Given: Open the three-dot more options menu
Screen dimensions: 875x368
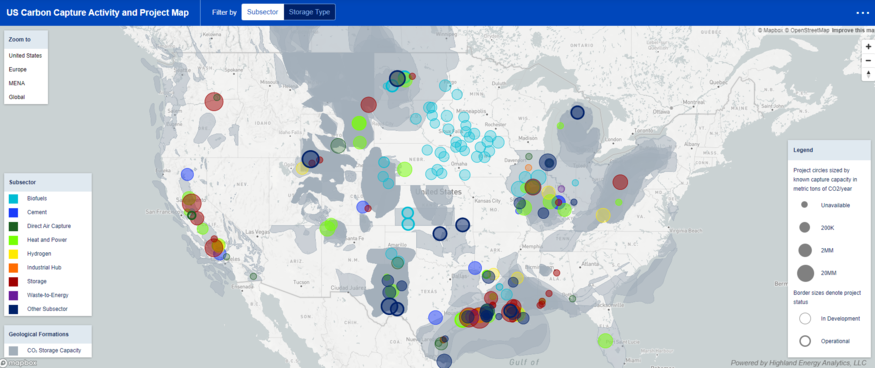Looking at the screenshot, I should [863, 12].
